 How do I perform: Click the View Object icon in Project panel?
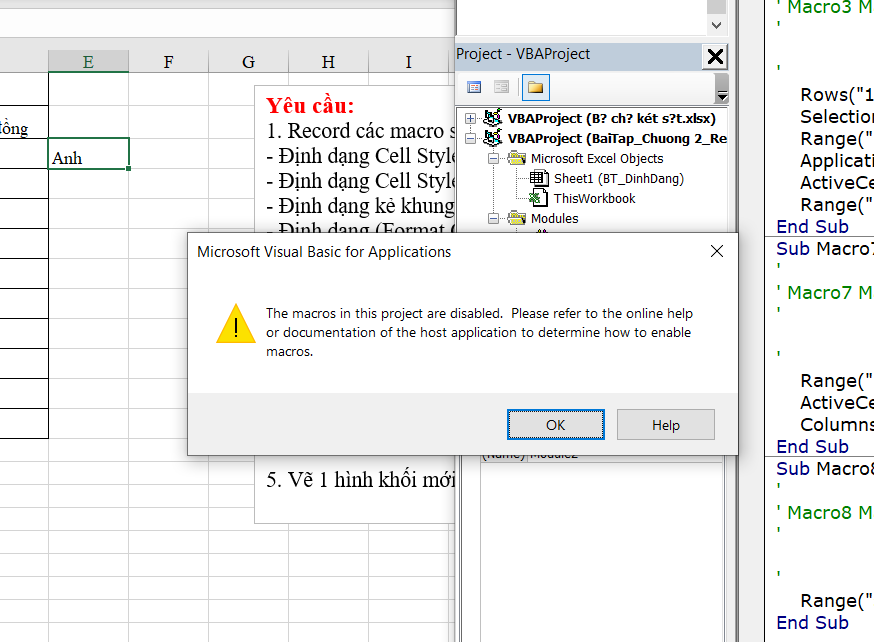(502, 87)
